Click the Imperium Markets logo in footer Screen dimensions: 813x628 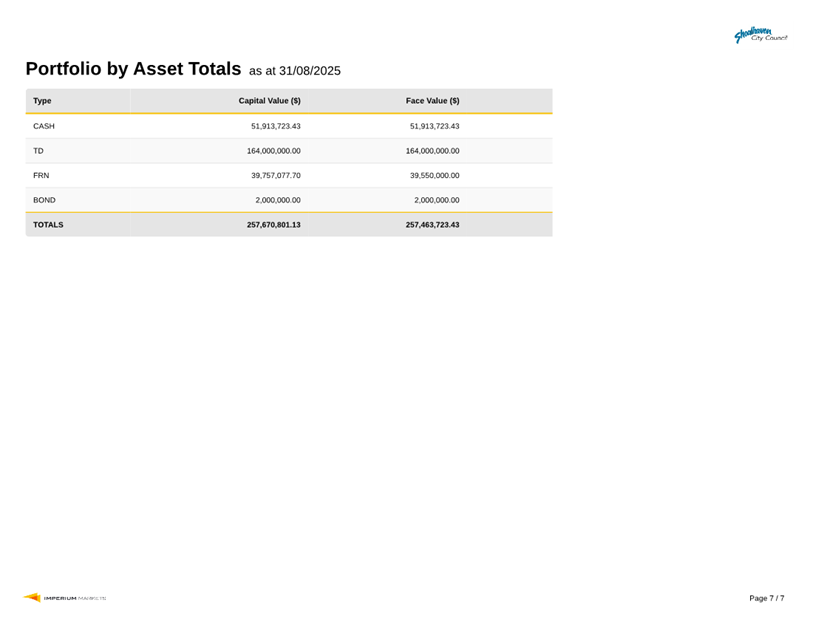(65, 598)
